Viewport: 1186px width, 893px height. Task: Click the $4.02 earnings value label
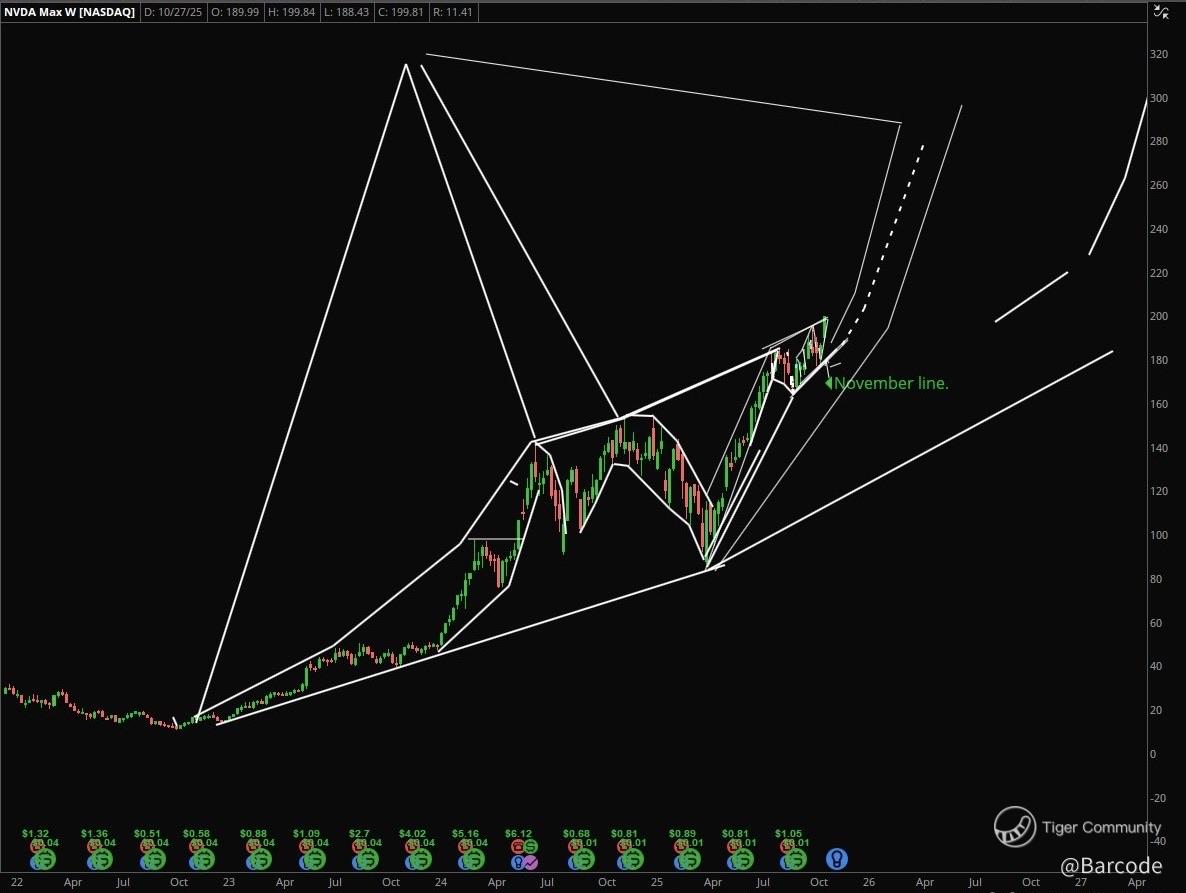click(x=412, y=834)
